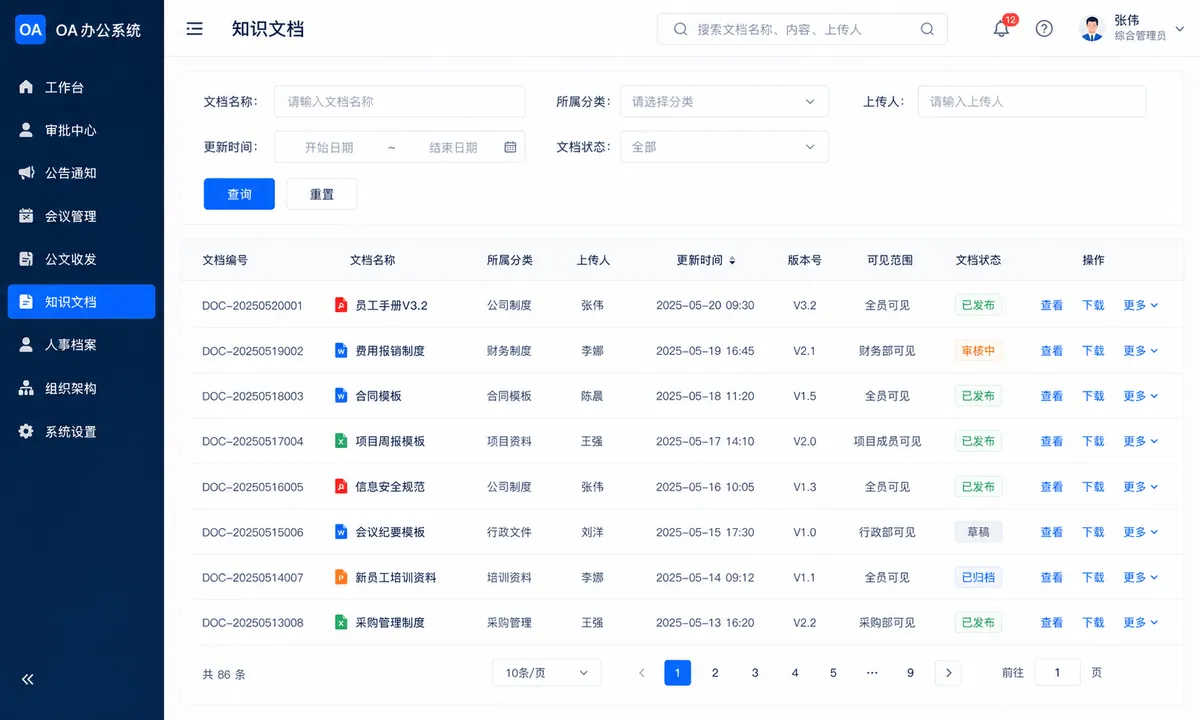Screen dimensions: 1200x720
Task: Click the pagination ellipsis
Action: coord(872,673)
